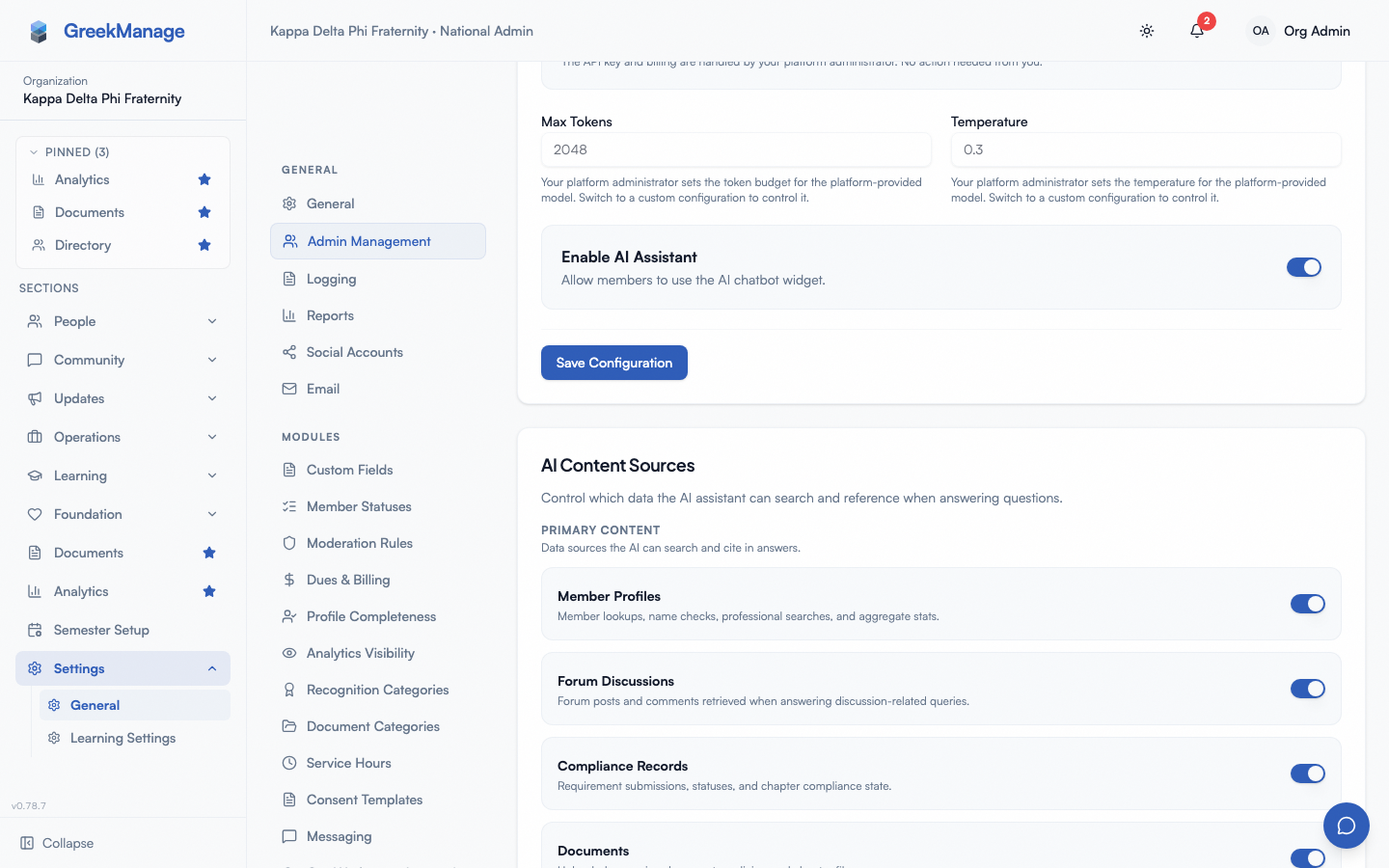
Task: Click the Semester Setup calendar icon
Action: click(35, 630)
